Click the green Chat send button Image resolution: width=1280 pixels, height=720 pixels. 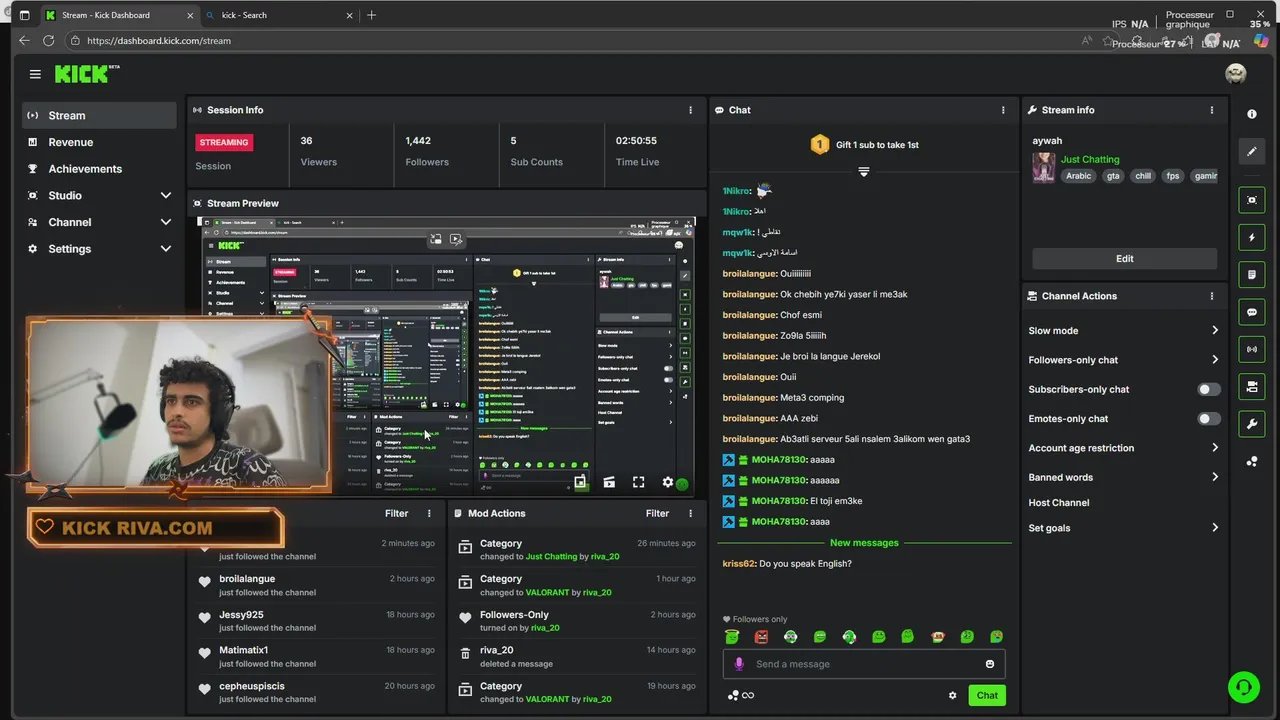[x=987, y=695]
